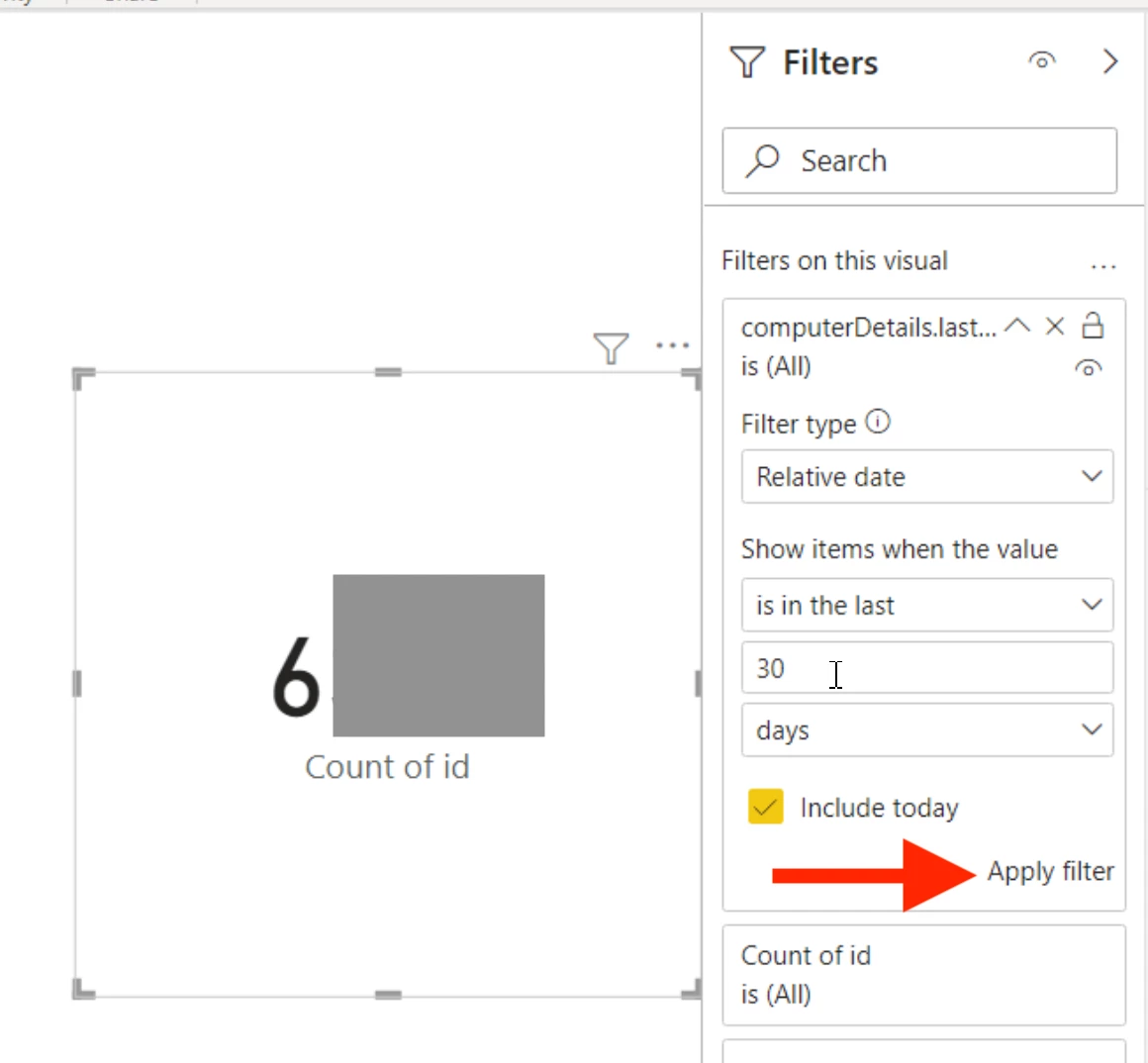Image resolution: width=1148 pixels, height=1063 pixels.
Task: Click the Search filters input box
Action: [919, 161]
